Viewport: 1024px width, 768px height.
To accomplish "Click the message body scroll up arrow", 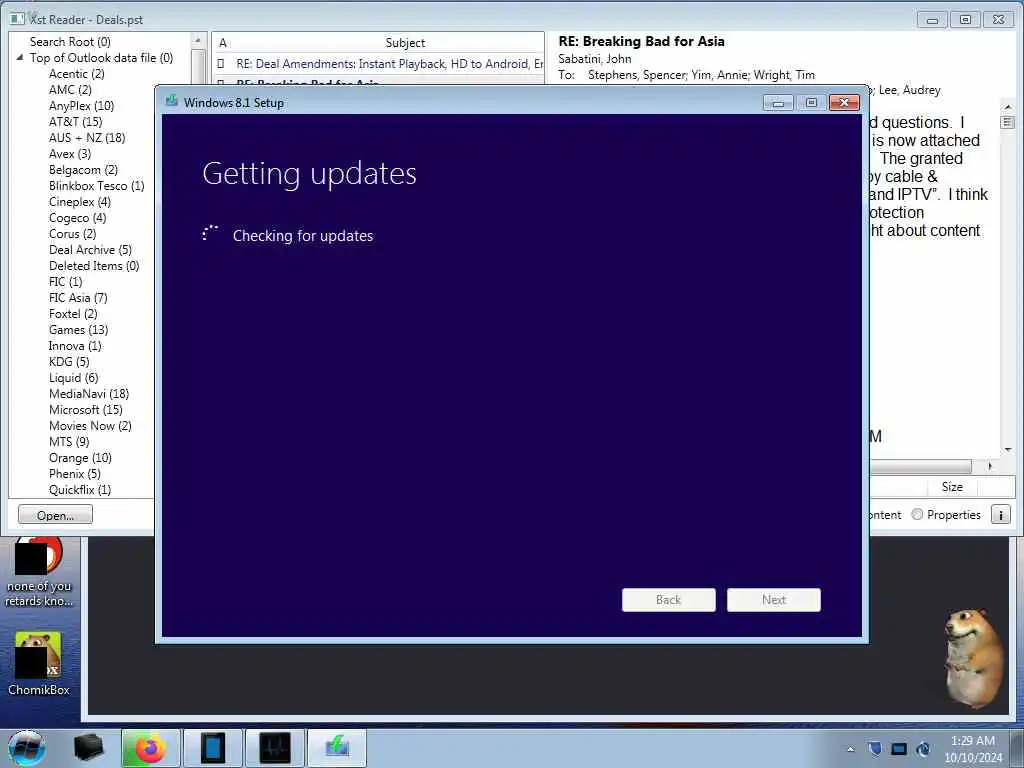I will click(1008, 106).
